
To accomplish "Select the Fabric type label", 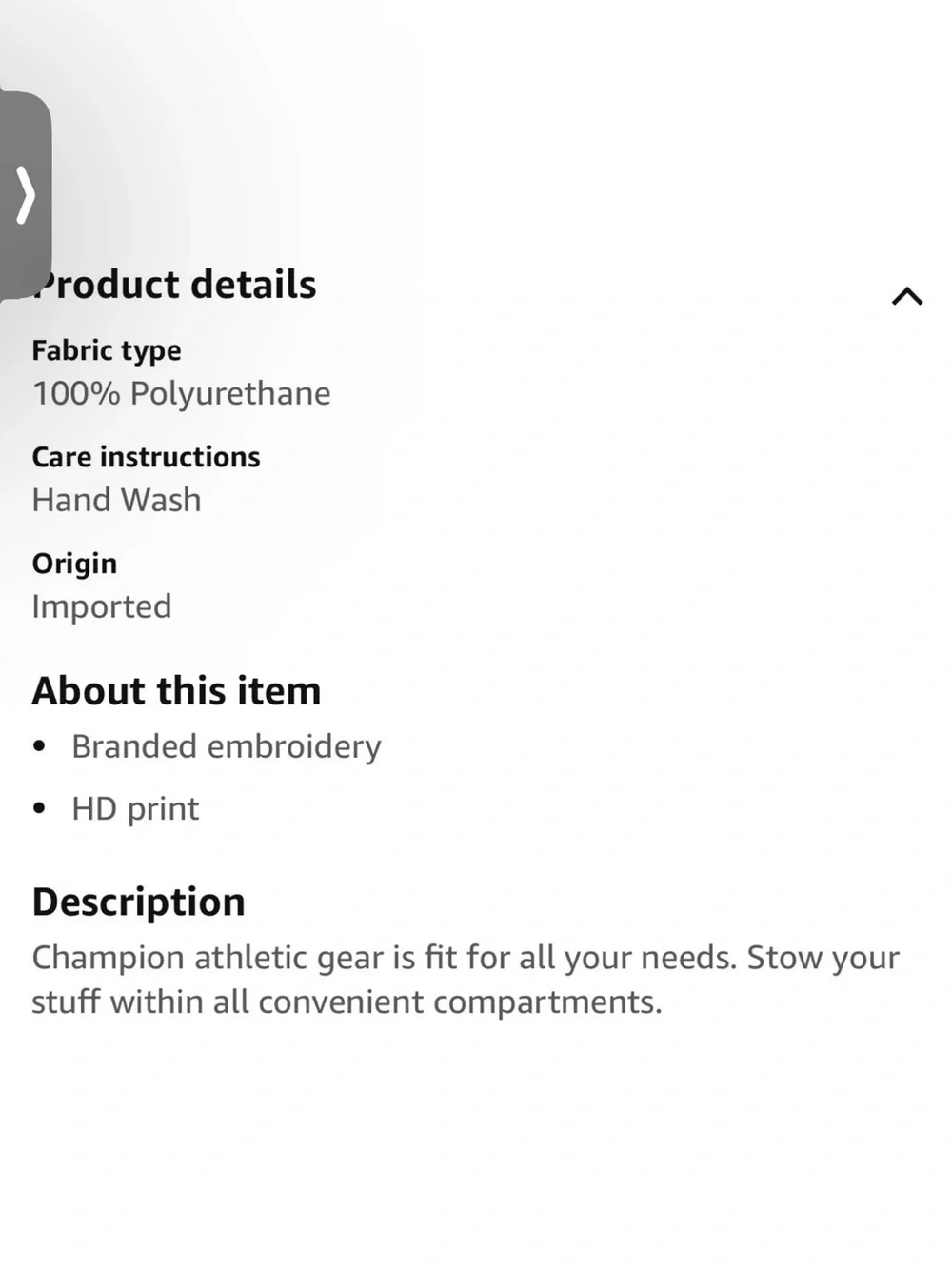I will point(107,351).
